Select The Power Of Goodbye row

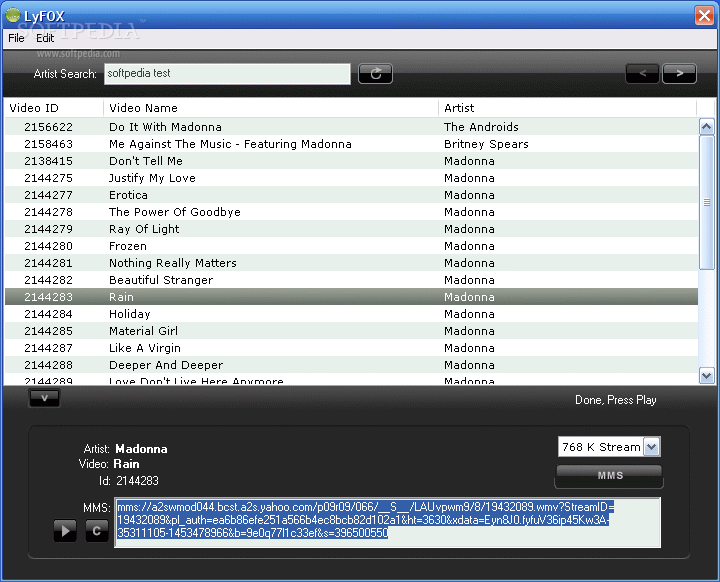pyautogui.click(x=351, y=212)
